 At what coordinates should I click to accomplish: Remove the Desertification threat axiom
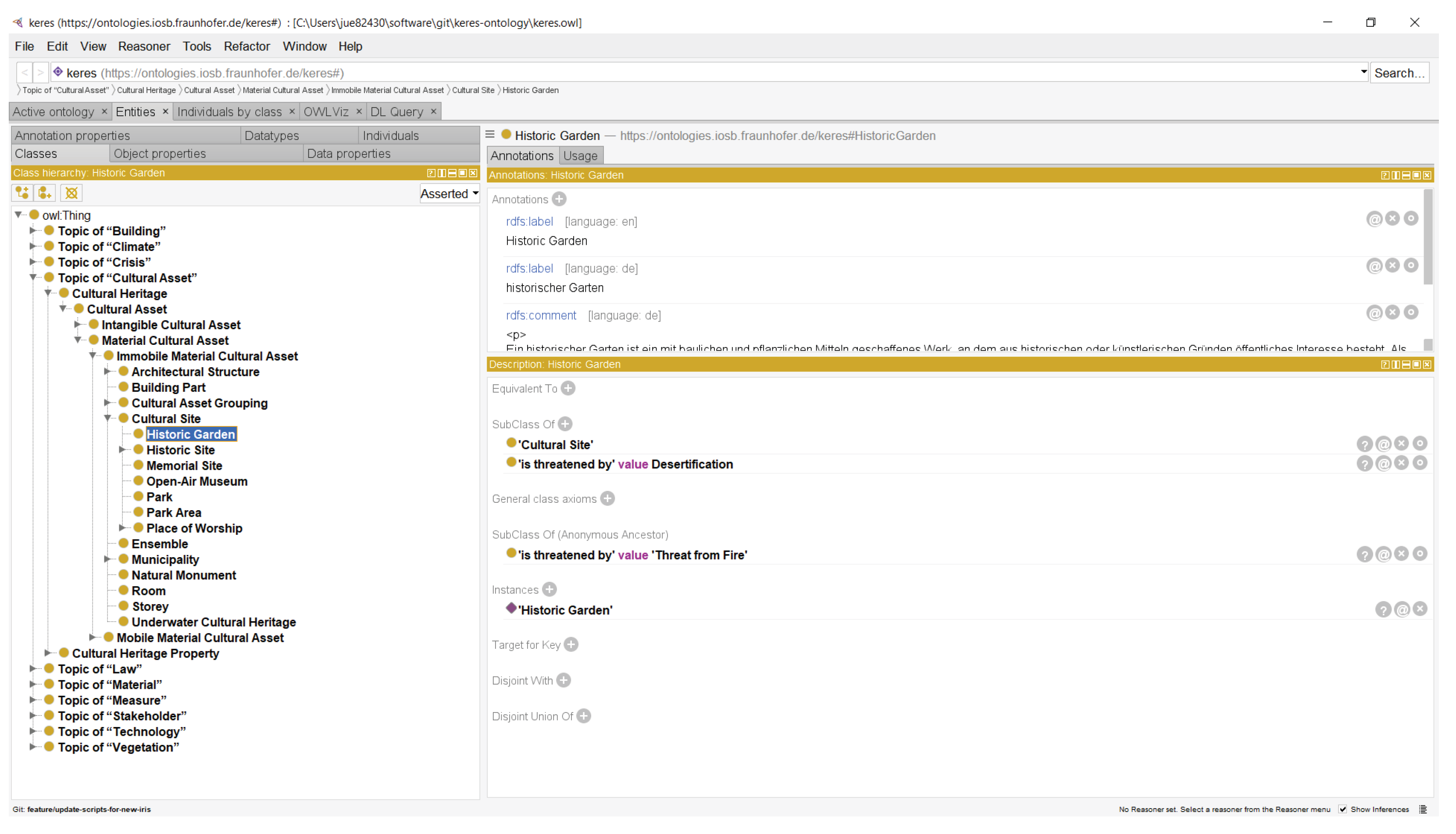coord(1401,463)
